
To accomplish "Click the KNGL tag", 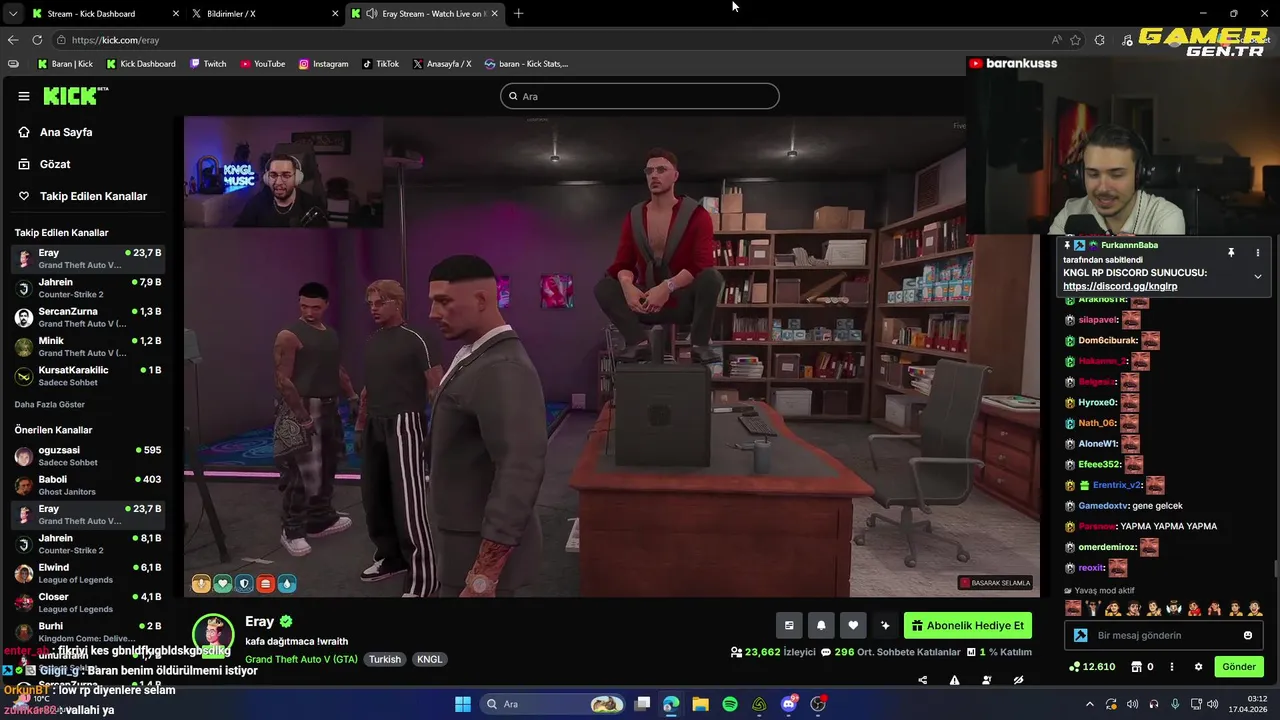I will [x=430, y=659].
